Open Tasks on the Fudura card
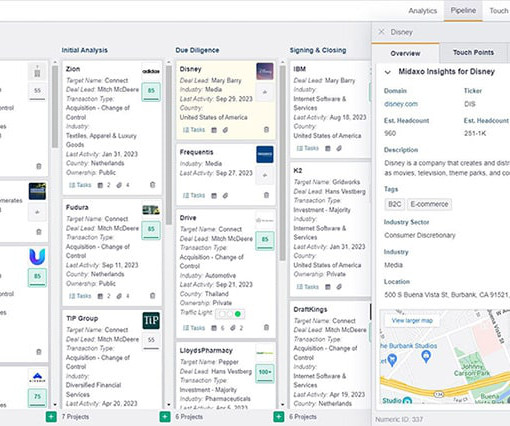The height and width of the screenshot is (426, 510). pyautogui.click(x=80, y=296)
